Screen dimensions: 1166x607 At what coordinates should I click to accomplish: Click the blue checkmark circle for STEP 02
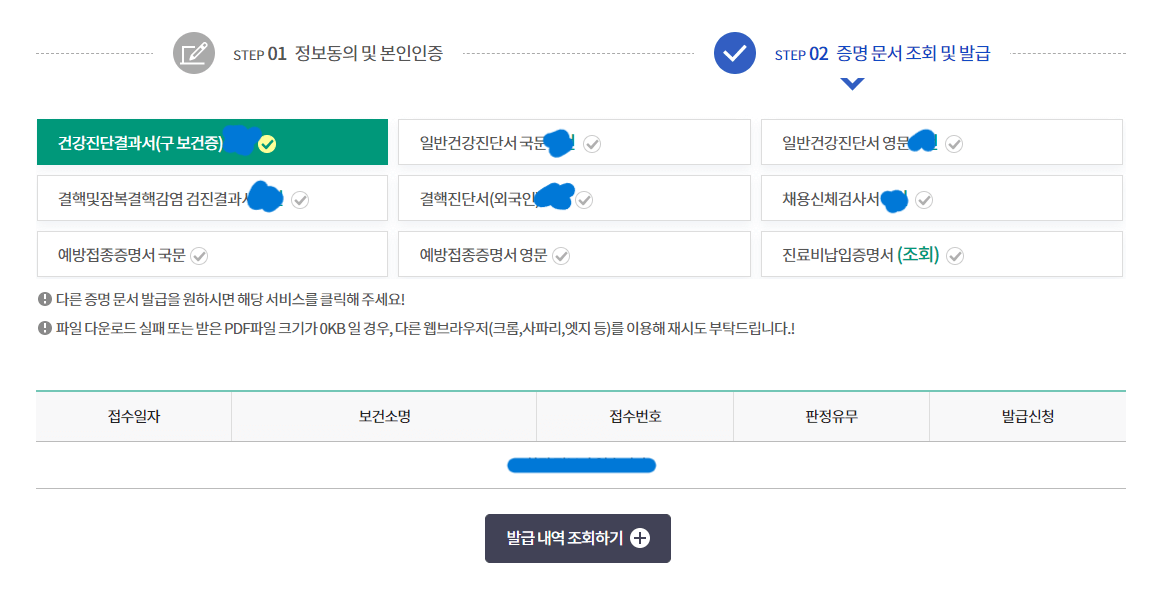pyautogui.click(x=733, y=53)
